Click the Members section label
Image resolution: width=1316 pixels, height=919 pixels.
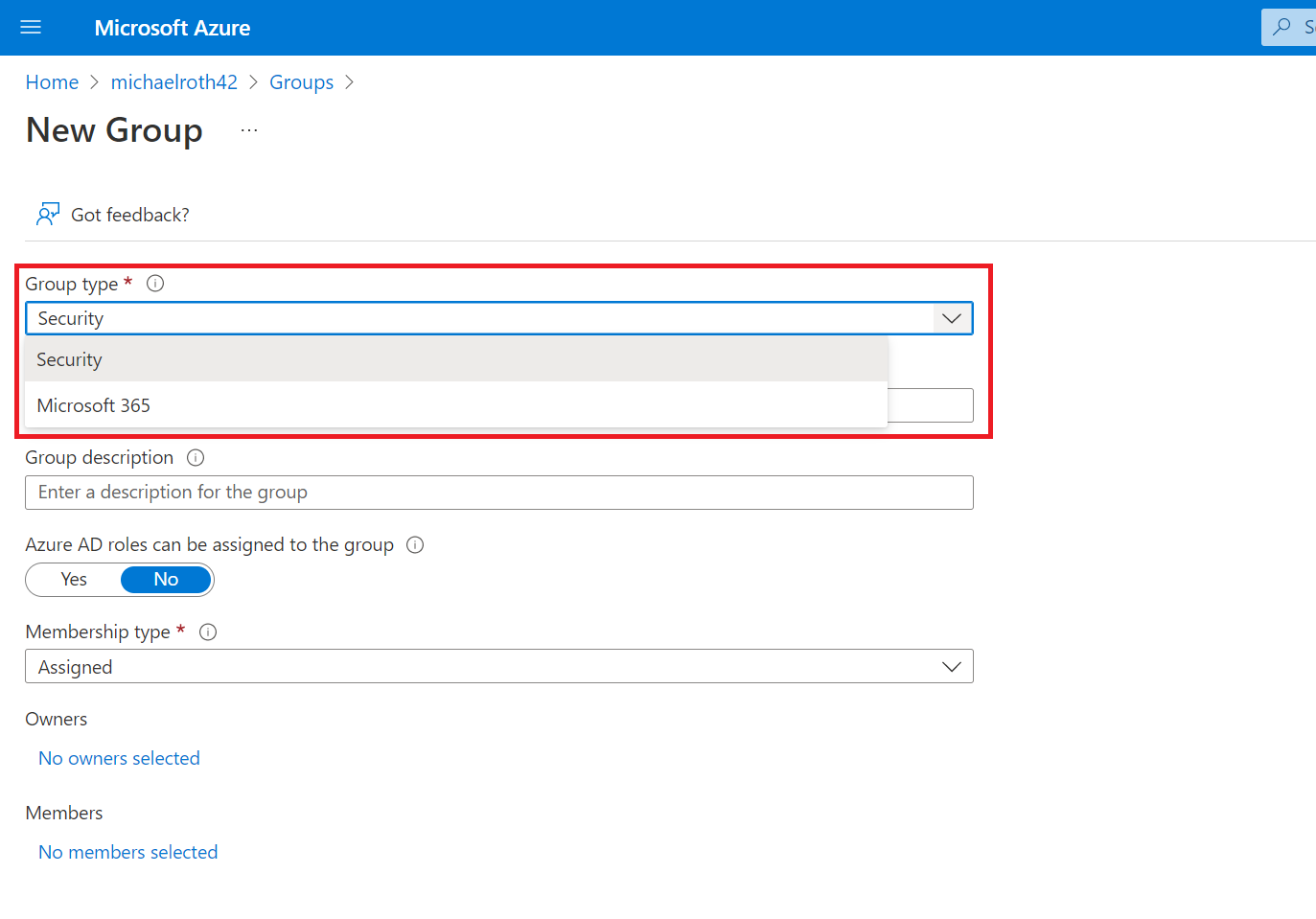[x=64, y=814]
